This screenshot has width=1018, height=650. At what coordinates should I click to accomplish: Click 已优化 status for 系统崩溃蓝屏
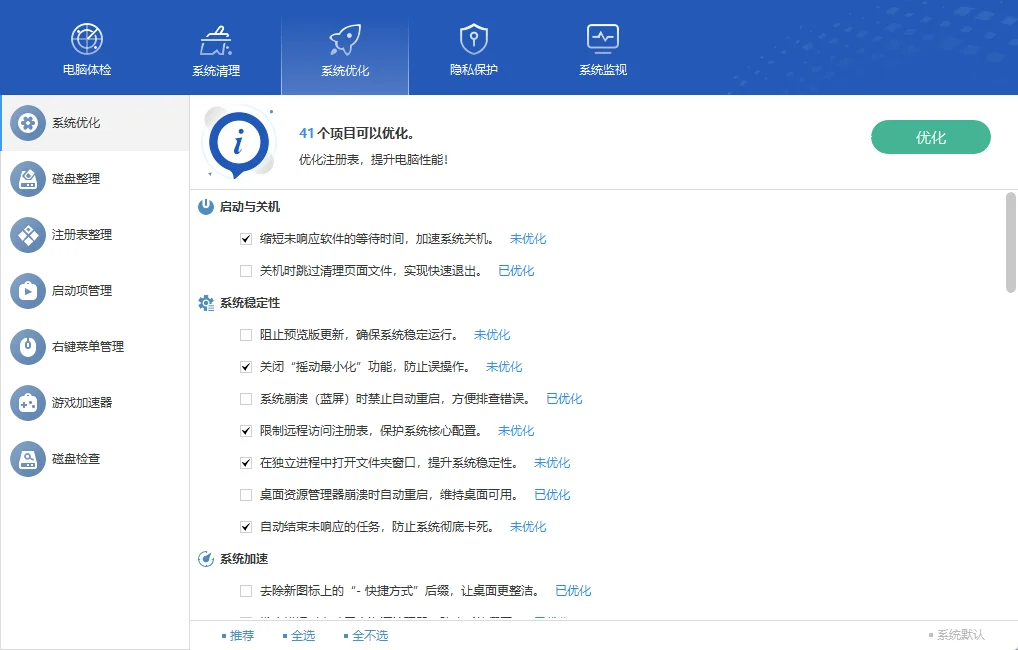coord(564,399)
